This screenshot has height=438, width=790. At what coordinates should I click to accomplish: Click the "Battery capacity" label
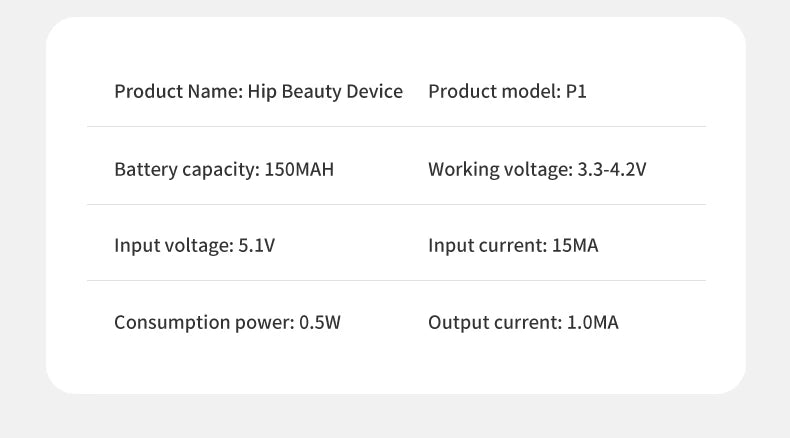pos(185,169)
